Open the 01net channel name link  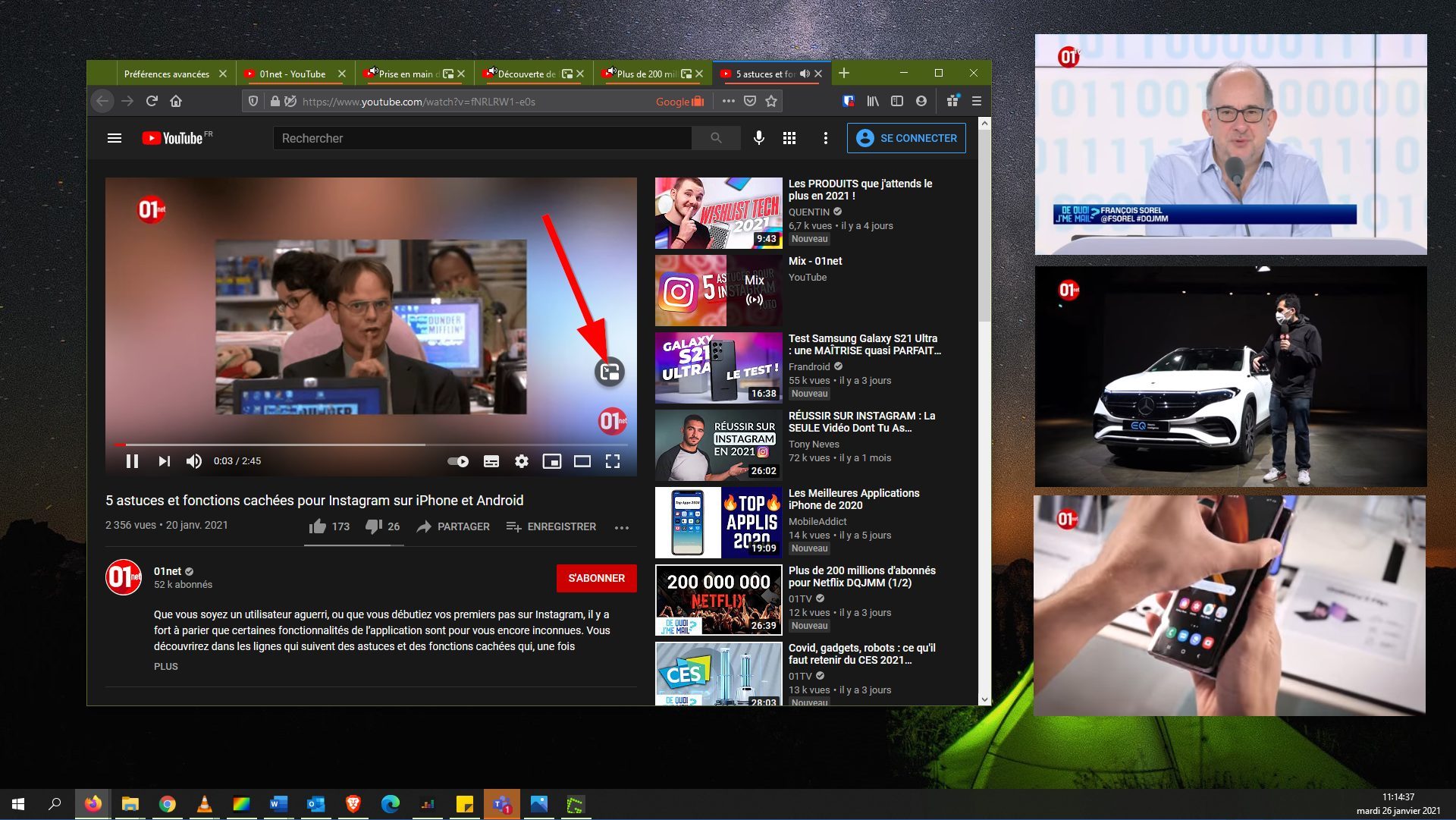[168, 571]
